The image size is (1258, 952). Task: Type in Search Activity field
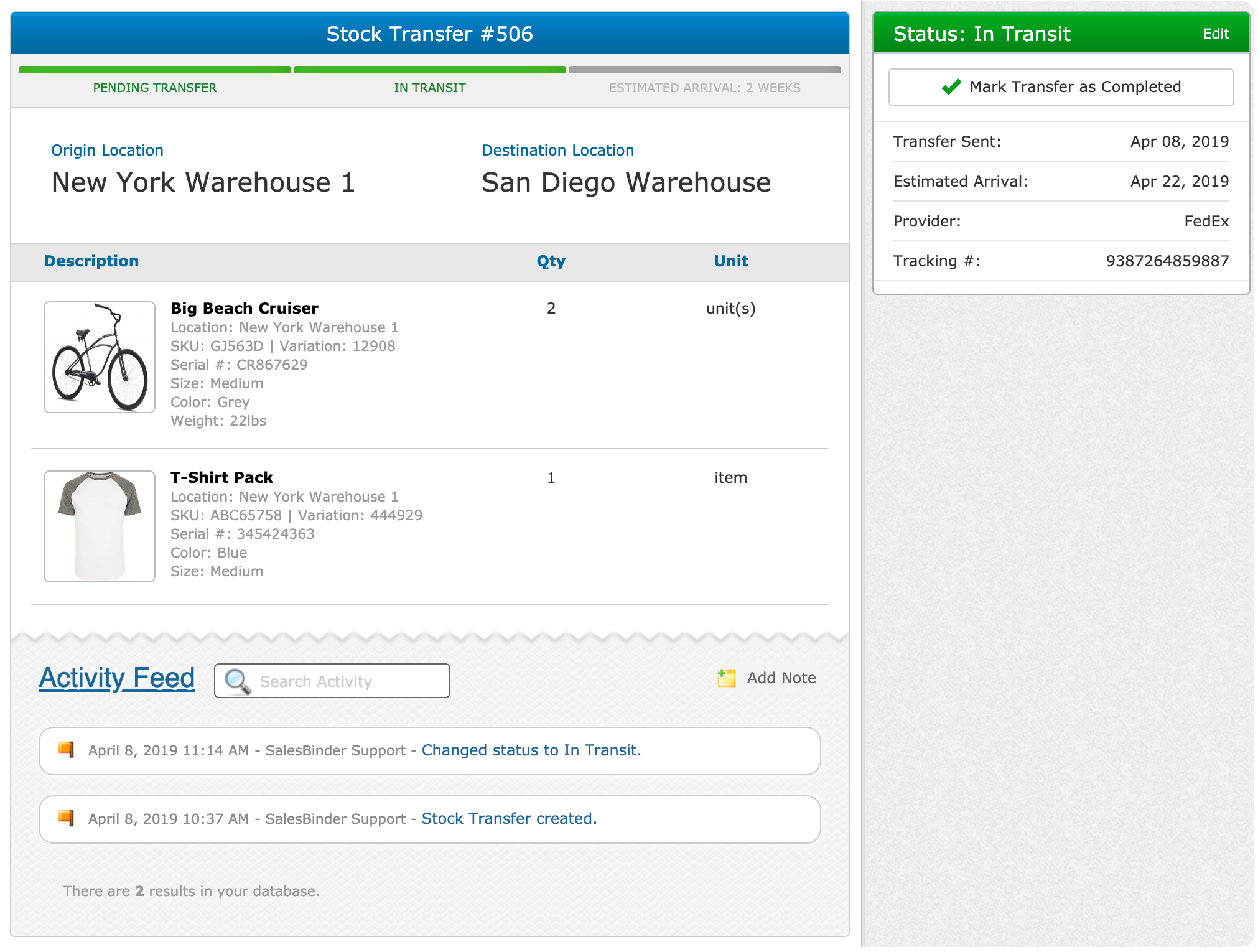coord(348,681)
